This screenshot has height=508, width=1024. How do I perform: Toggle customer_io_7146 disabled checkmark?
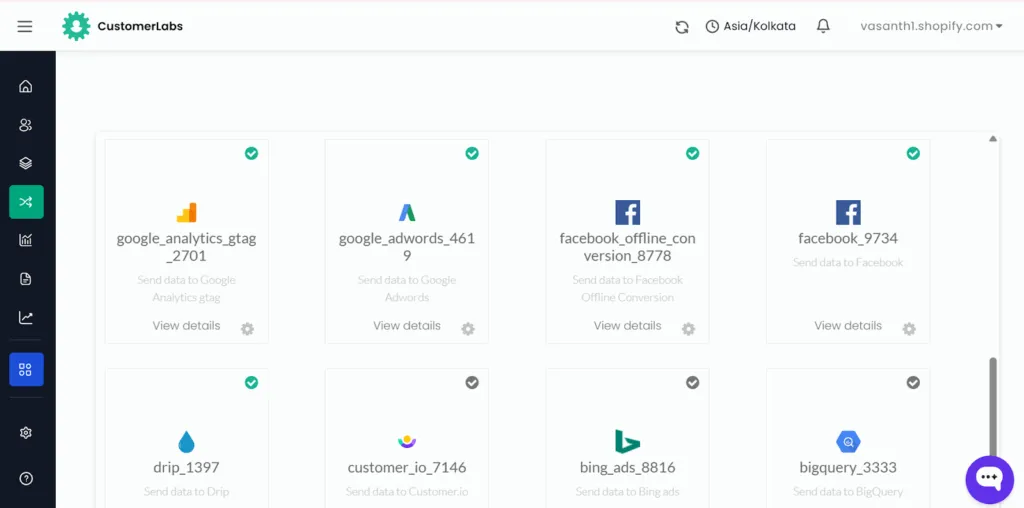[472, 383]
